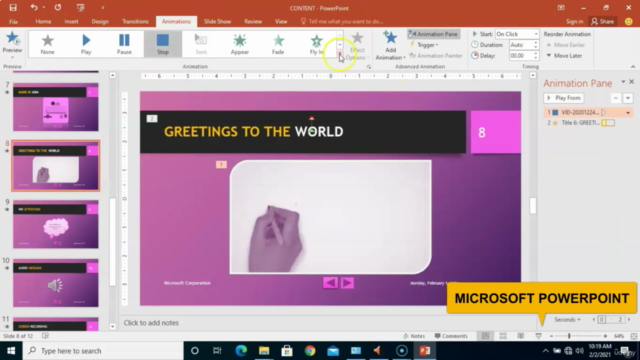Viewport: 640px width, 360px height.
Task: Click Move Later reorder button
Action: pos(564,56)
